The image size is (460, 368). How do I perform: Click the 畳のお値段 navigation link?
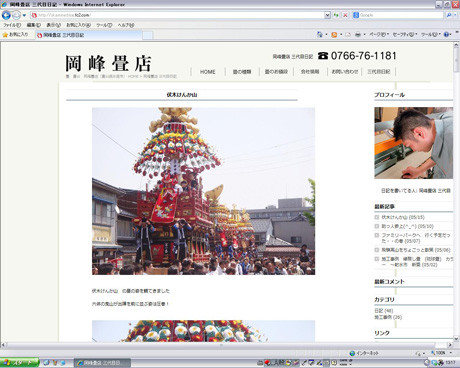click(276, 72)
